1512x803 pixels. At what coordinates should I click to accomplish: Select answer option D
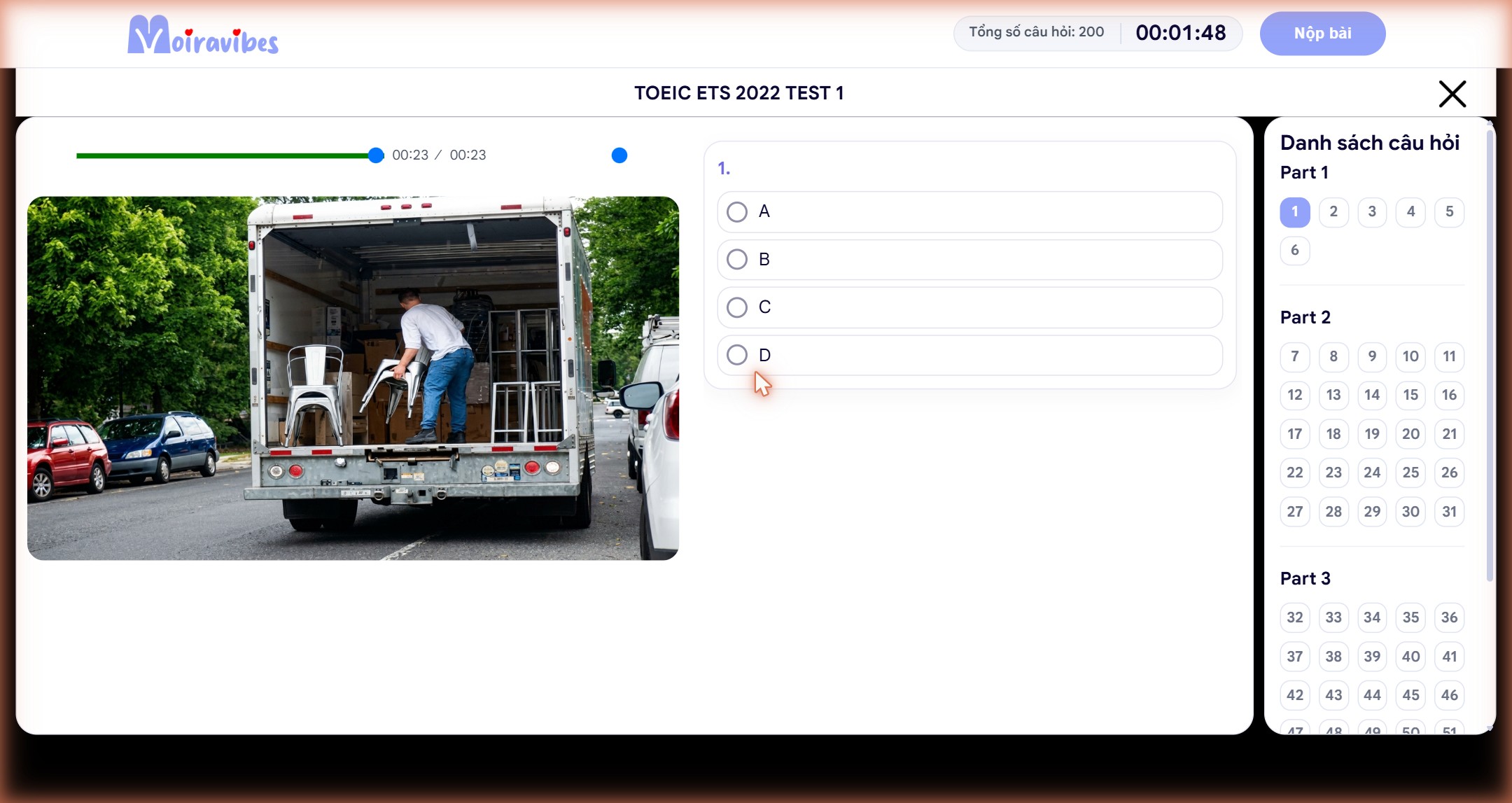point(969,355)
